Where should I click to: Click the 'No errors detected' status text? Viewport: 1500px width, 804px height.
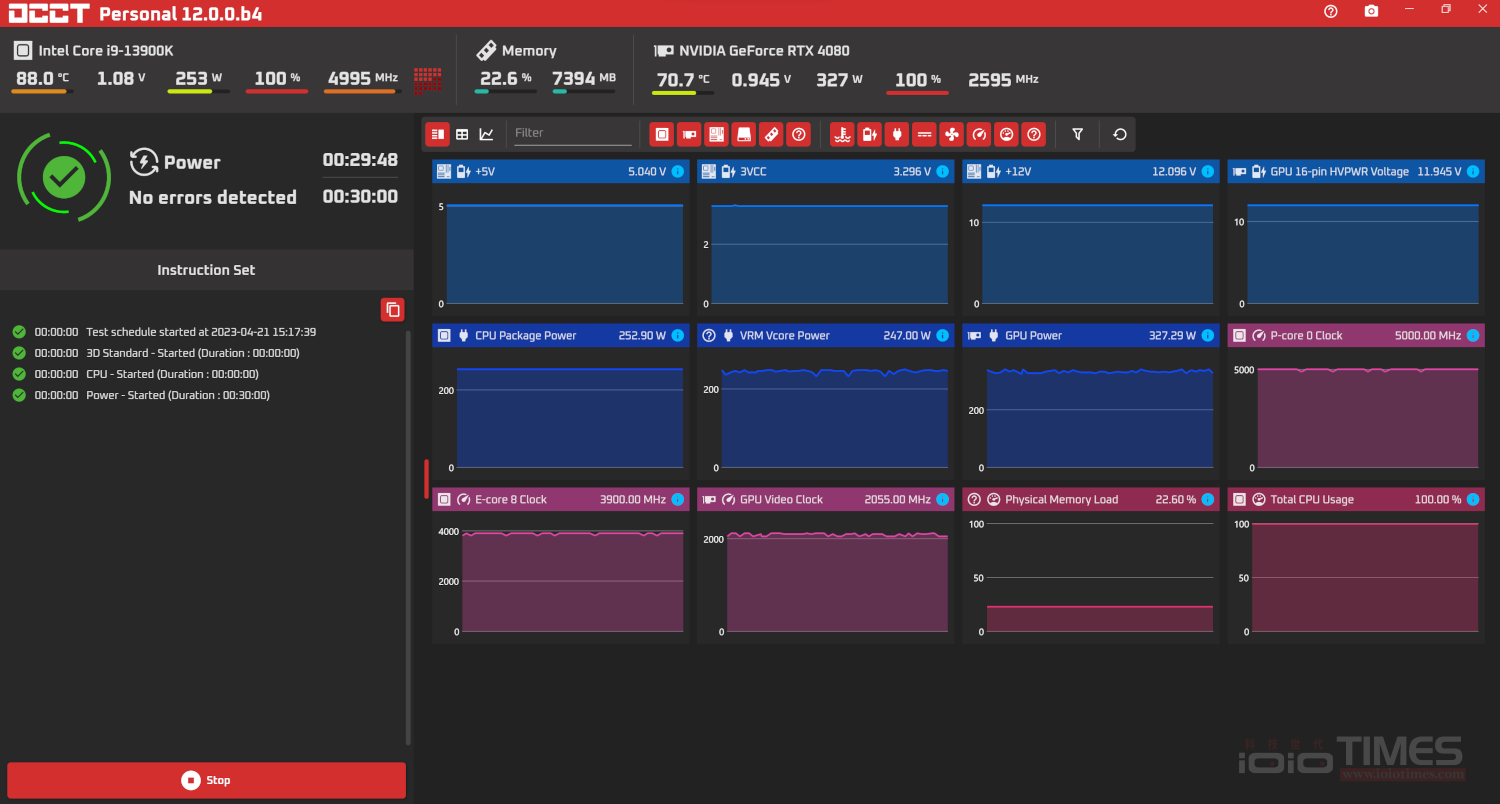(x=213, y=198)
